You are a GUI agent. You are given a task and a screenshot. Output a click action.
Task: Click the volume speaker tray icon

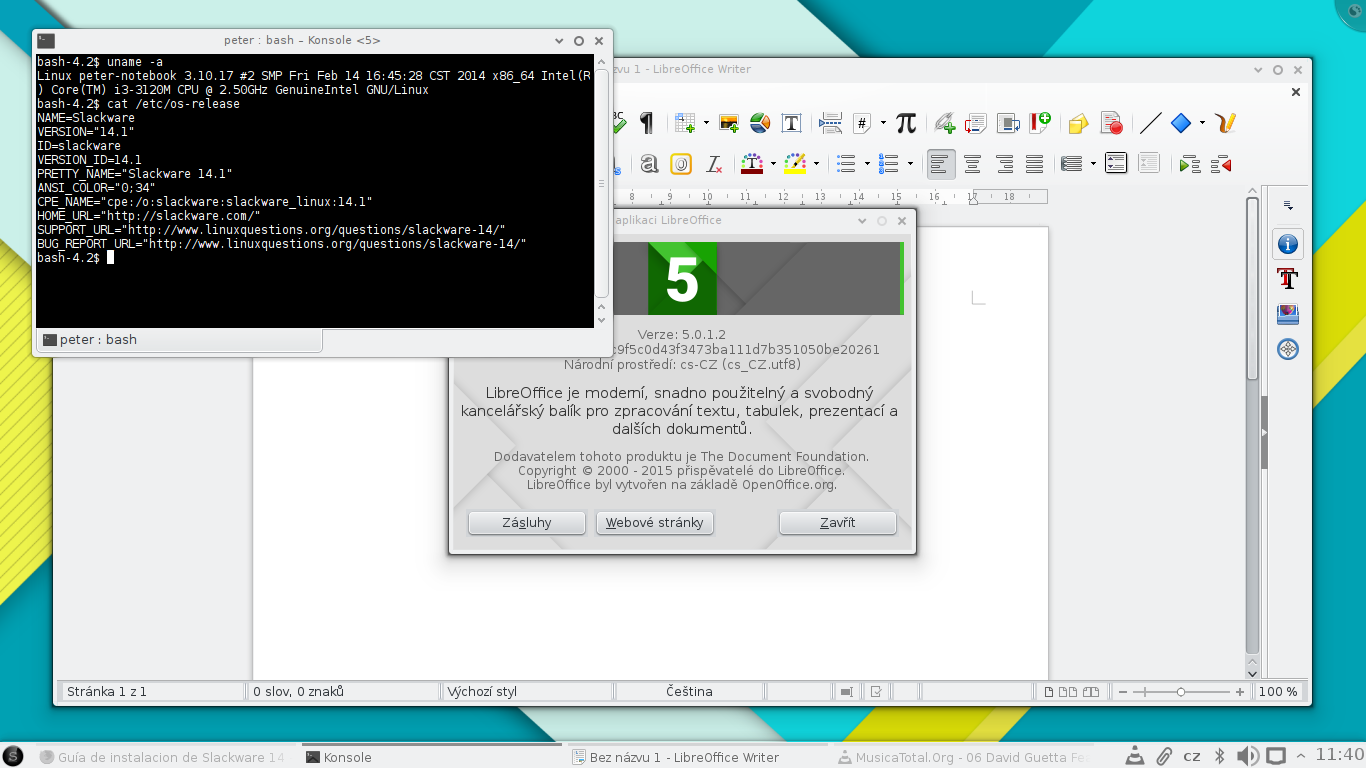pyautogui.click(x=1247, y=756)
